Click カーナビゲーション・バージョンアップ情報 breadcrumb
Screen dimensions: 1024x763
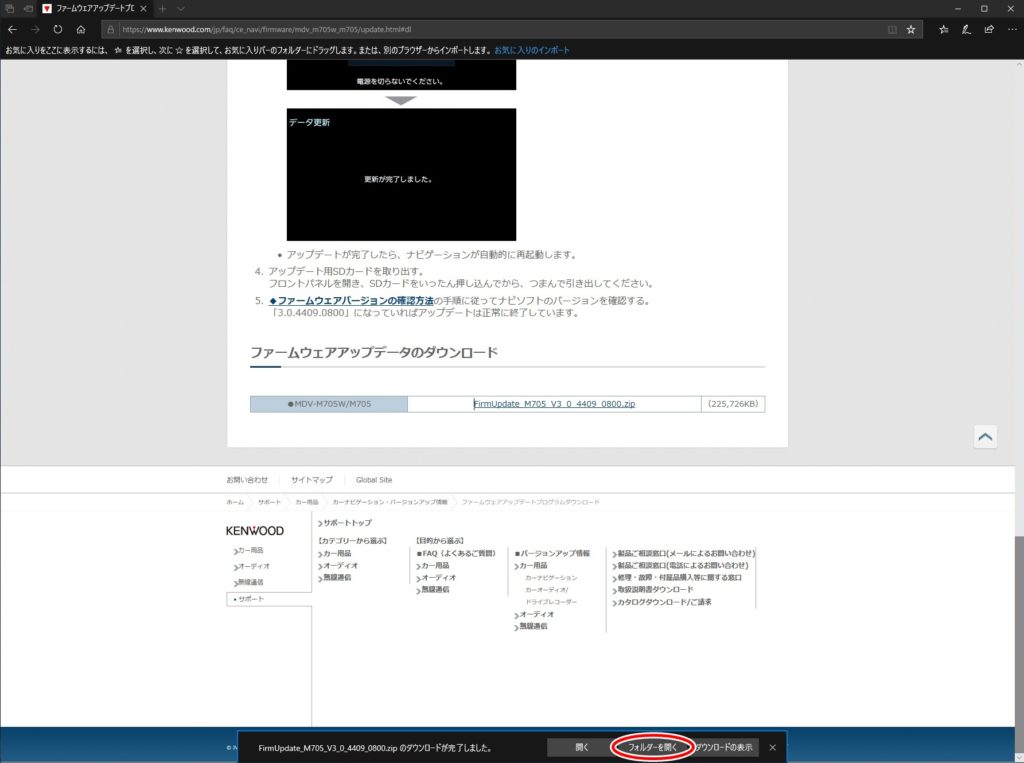(390, 502)
